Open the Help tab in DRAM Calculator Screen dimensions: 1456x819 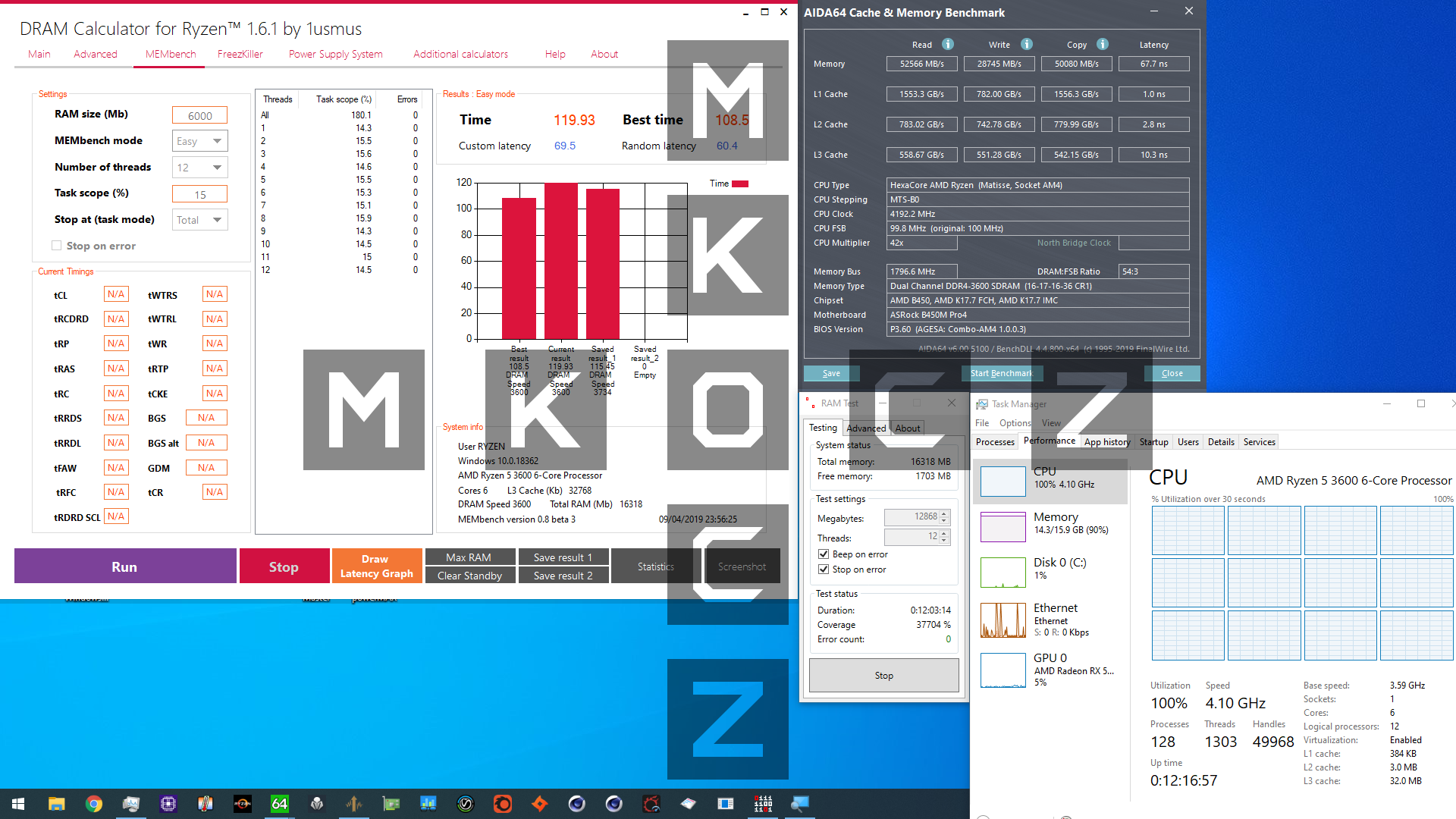pyautogui.click(x=555, y=54)
